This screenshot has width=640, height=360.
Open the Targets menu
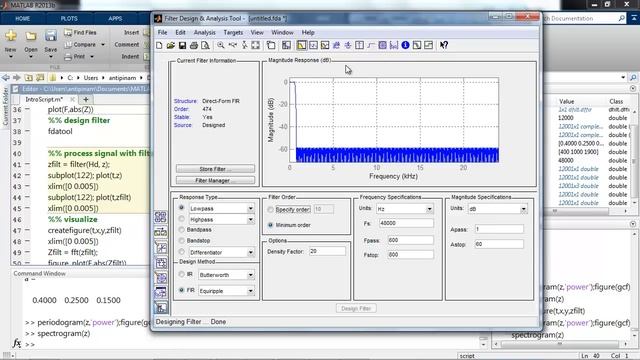tap(233, 32)
